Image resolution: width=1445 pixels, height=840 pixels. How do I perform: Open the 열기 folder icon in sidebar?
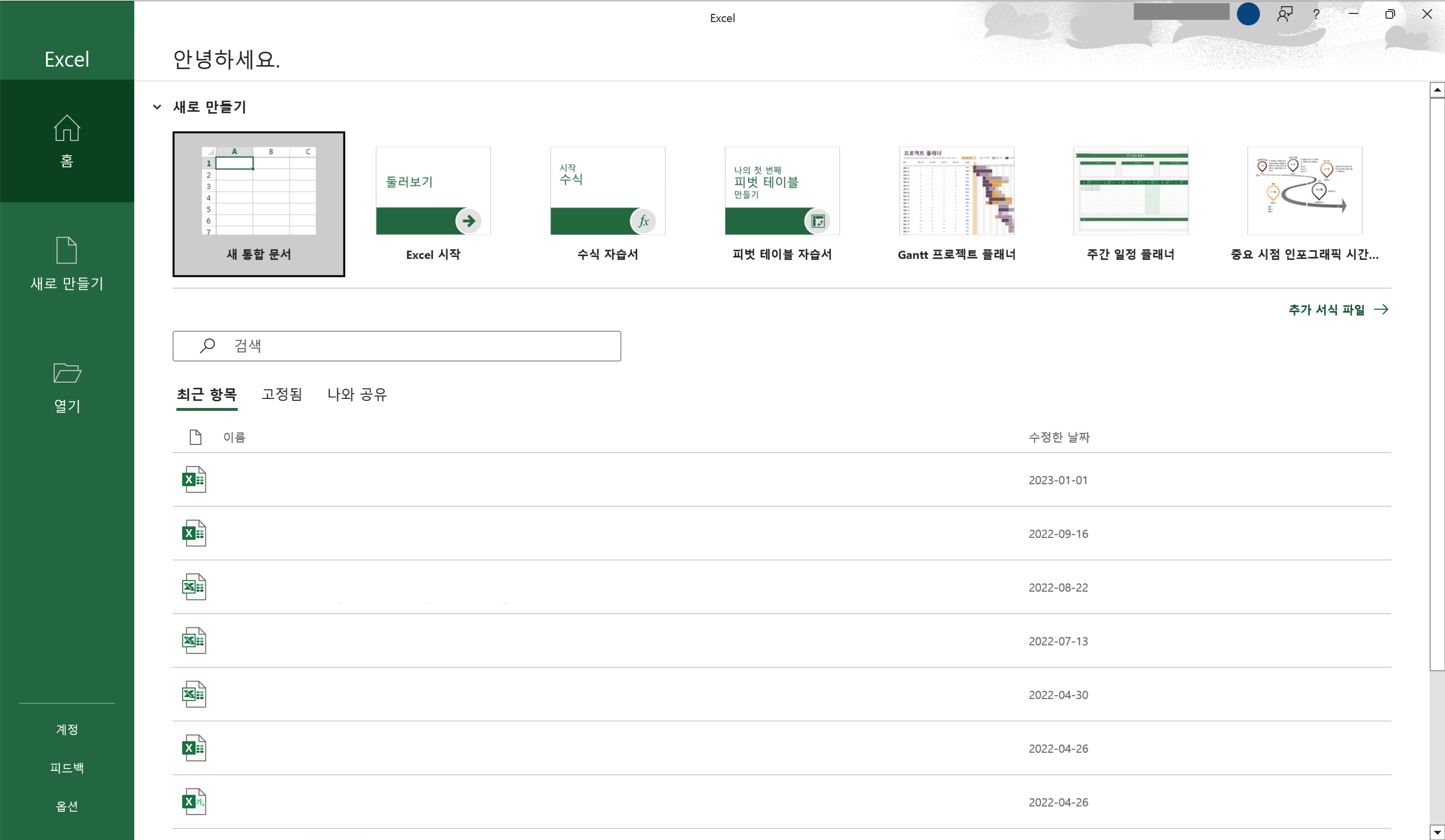(67, 373)
